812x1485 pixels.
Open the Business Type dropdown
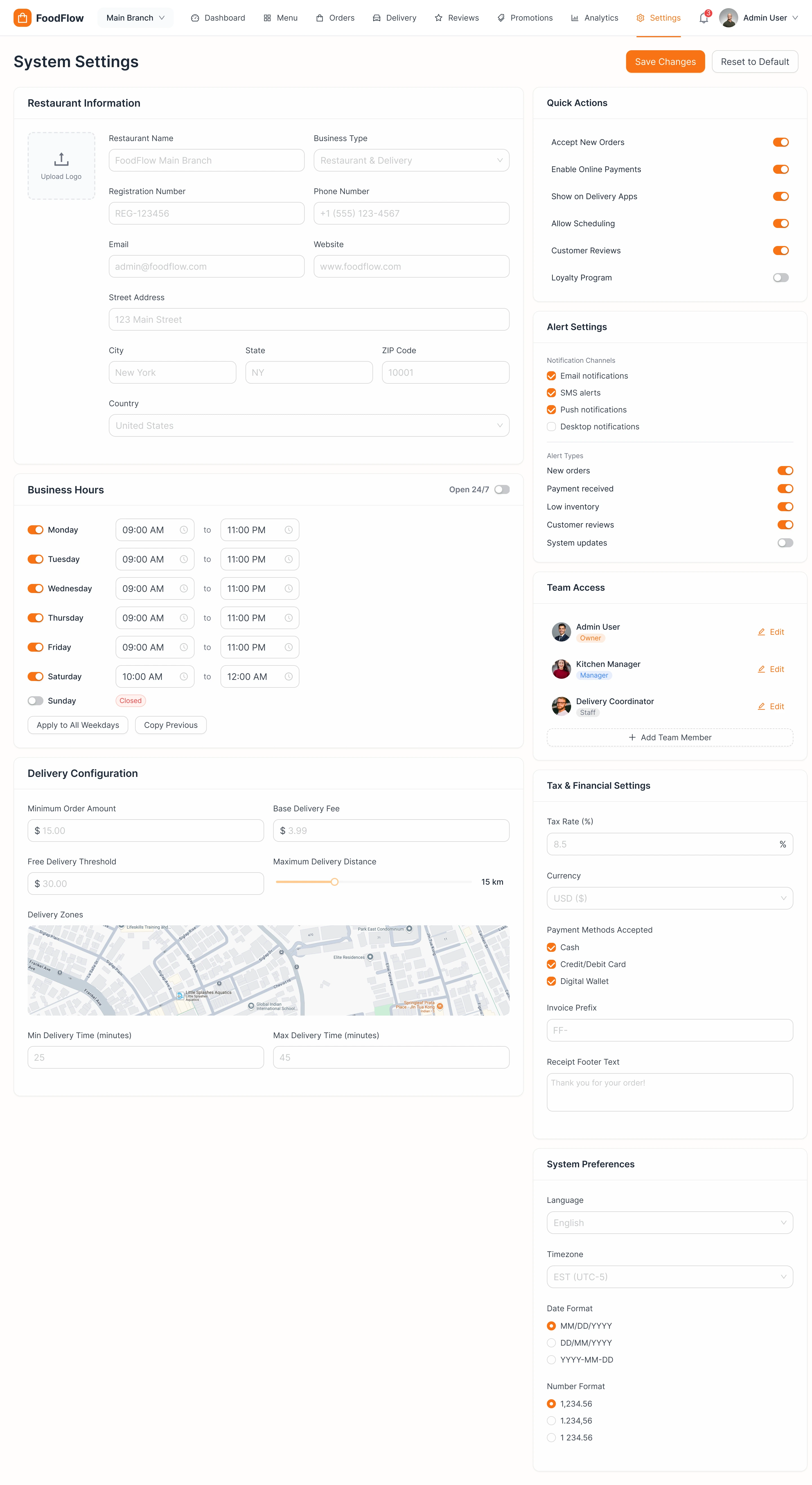click(x=411, y=160)
